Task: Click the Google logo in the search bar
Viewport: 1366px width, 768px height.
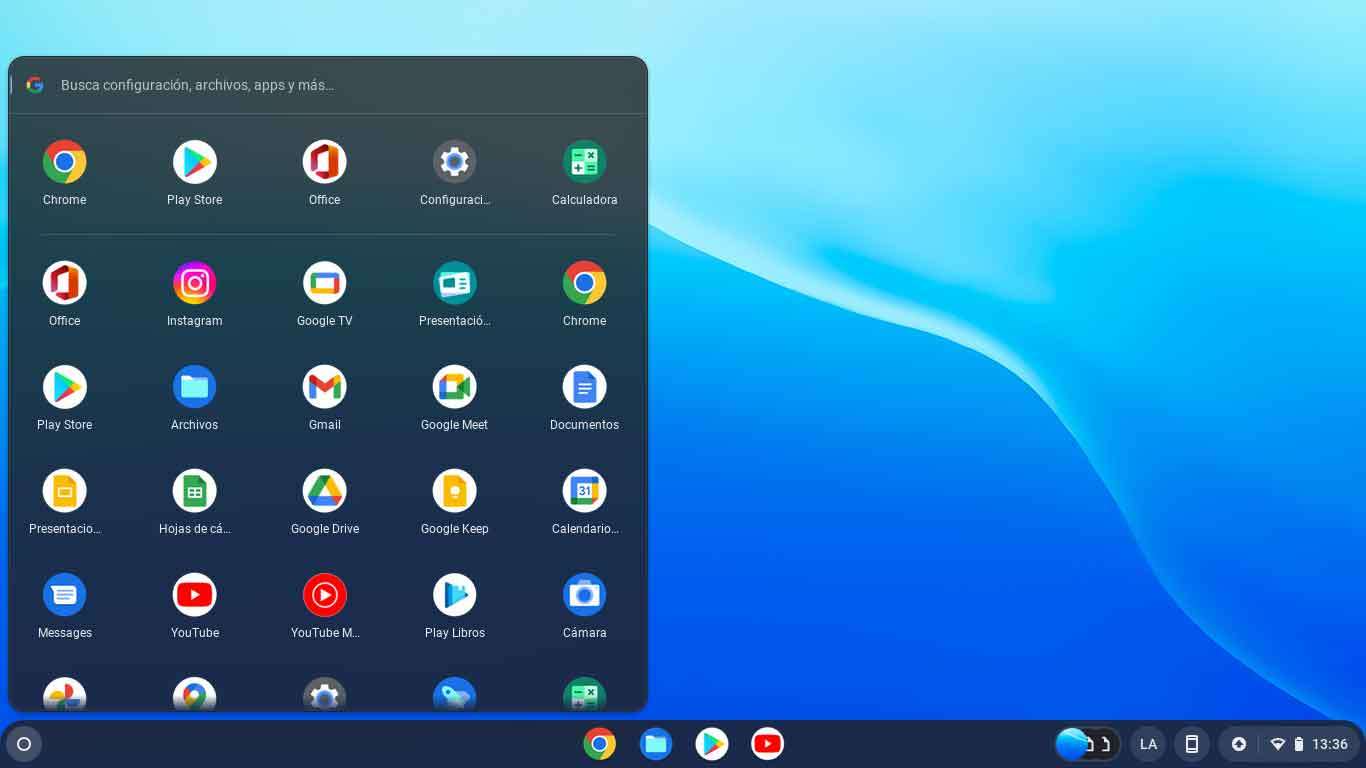Action: [x=35, y=85]
